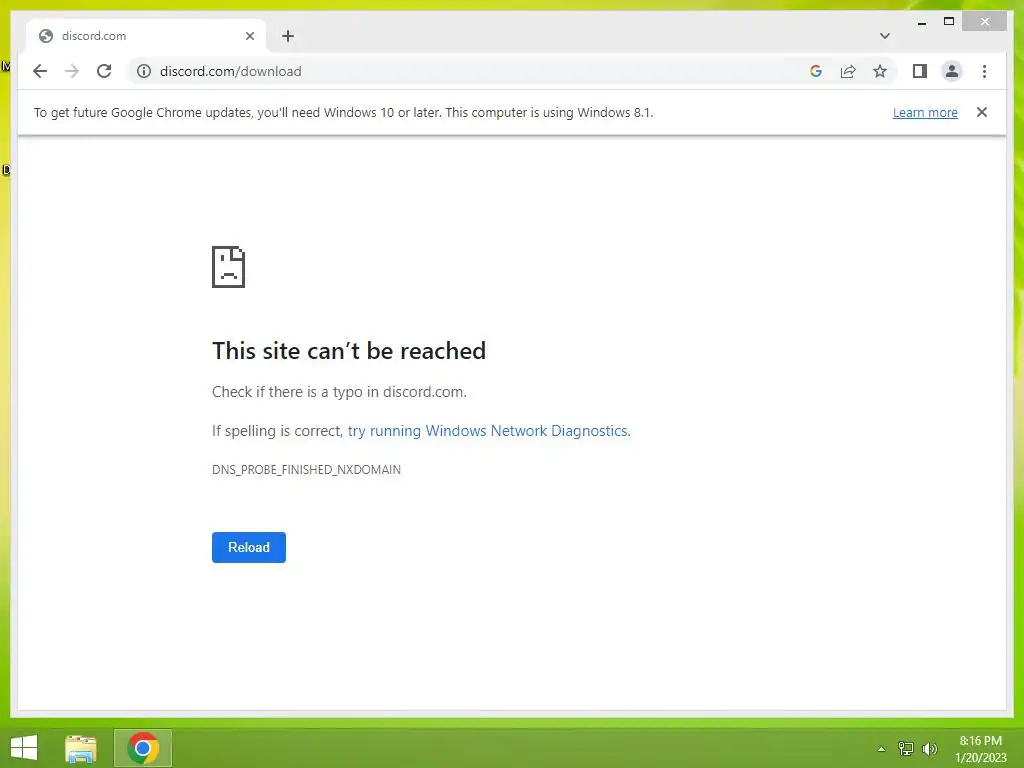Click the taskbar clock showing 8:16 PM
The height and width of the screenshot is (768, 1024).
click(x=980, y=749)
